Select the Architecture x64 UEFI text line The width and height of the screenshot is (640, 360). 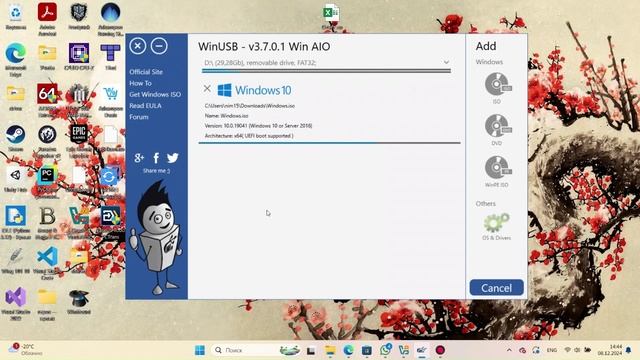[249, 136]
